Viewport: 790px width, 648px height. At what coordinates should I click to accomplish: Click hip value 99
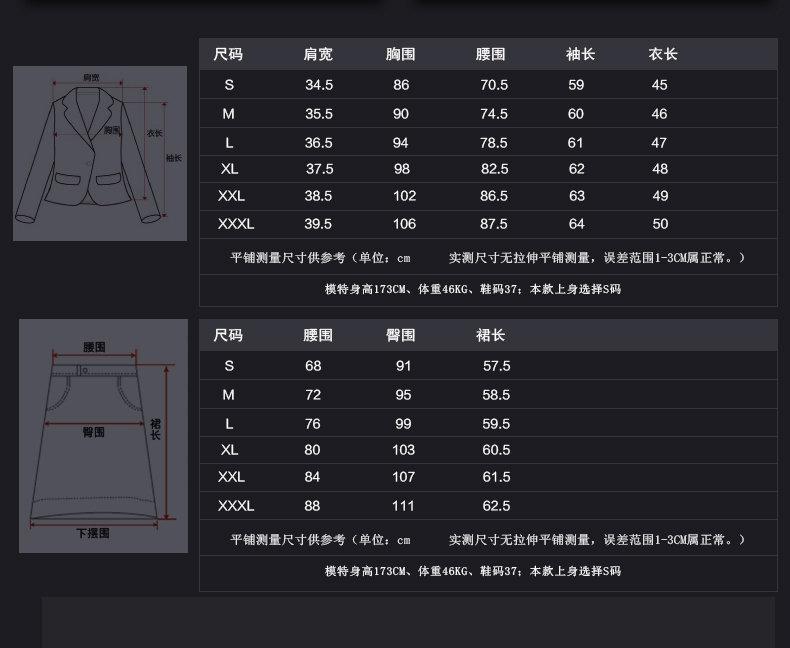[x=403, y=424]
